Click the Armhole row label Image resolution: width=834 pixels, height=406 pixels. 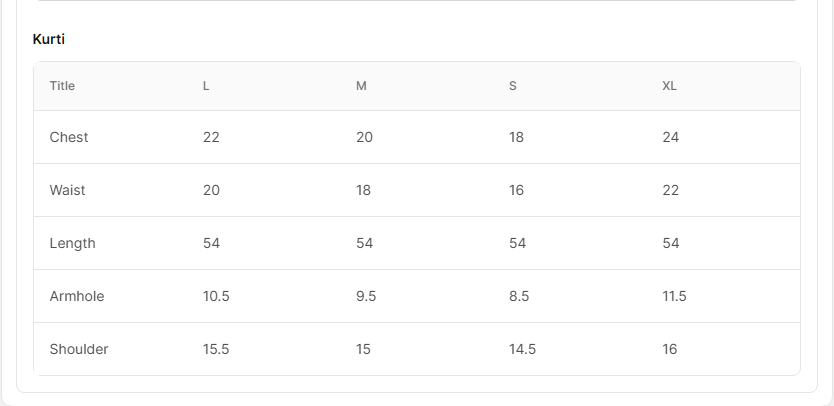(x=77, y=296)
